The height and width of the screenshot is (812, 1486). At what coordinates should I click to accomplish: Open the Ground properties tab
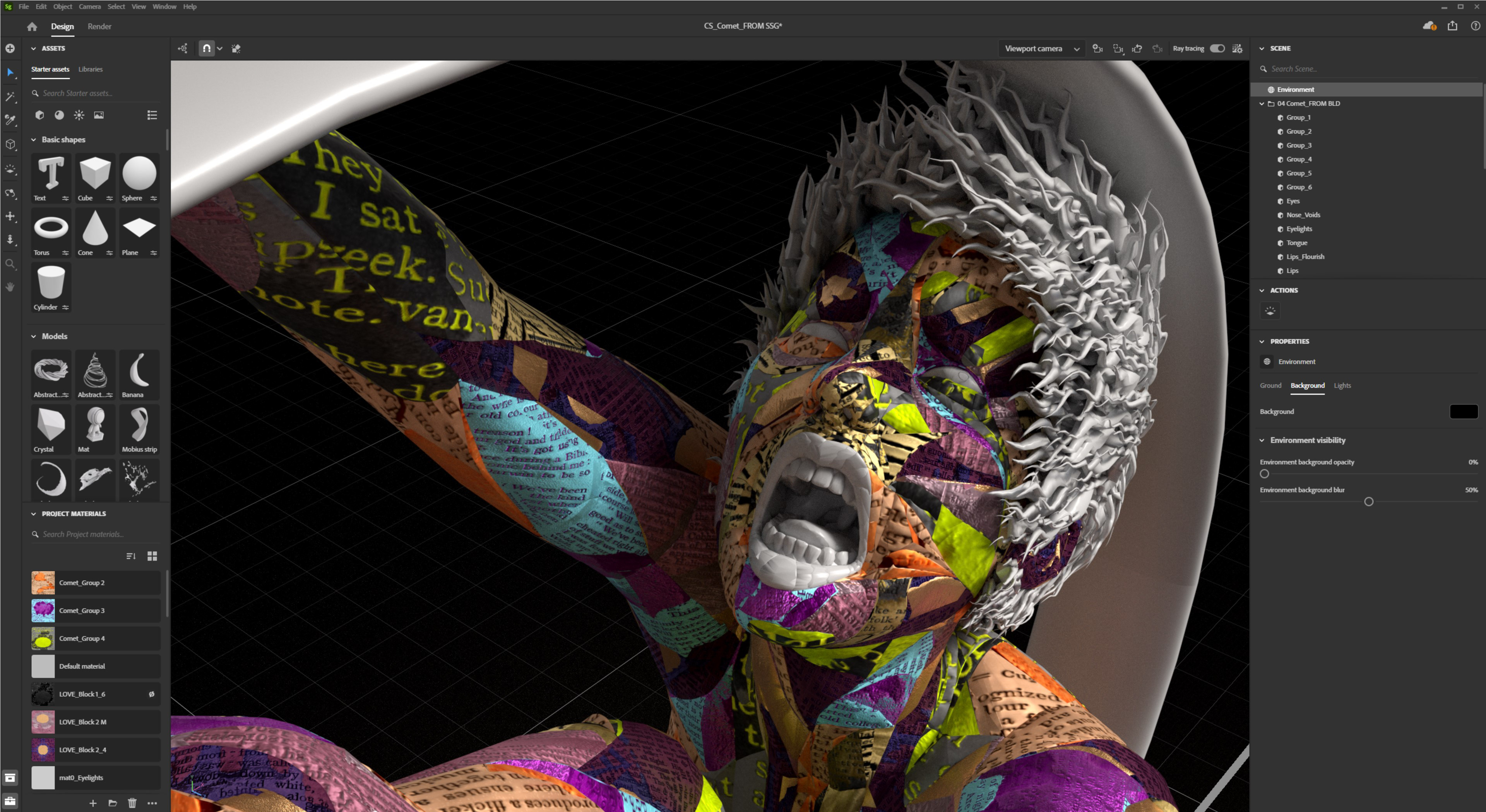(1270, 385)
